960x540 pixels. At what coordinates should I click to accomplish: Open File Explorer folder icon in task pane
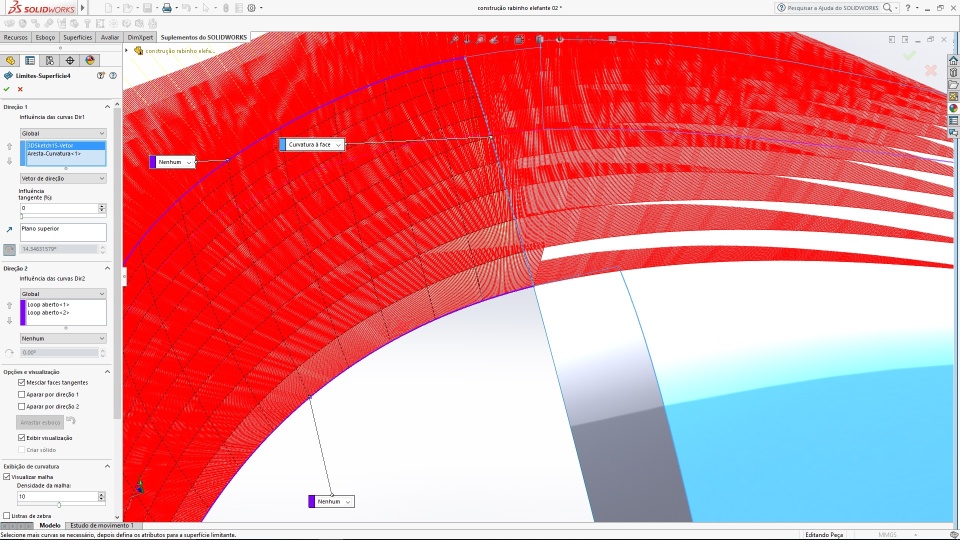[953, 84]
